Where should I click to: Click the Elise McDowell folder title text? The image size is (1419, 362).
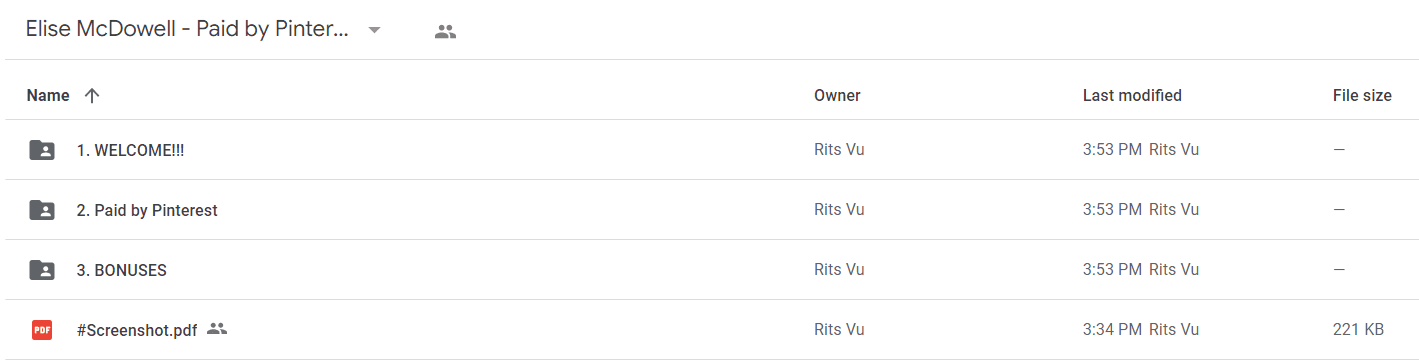pos(187,30)
